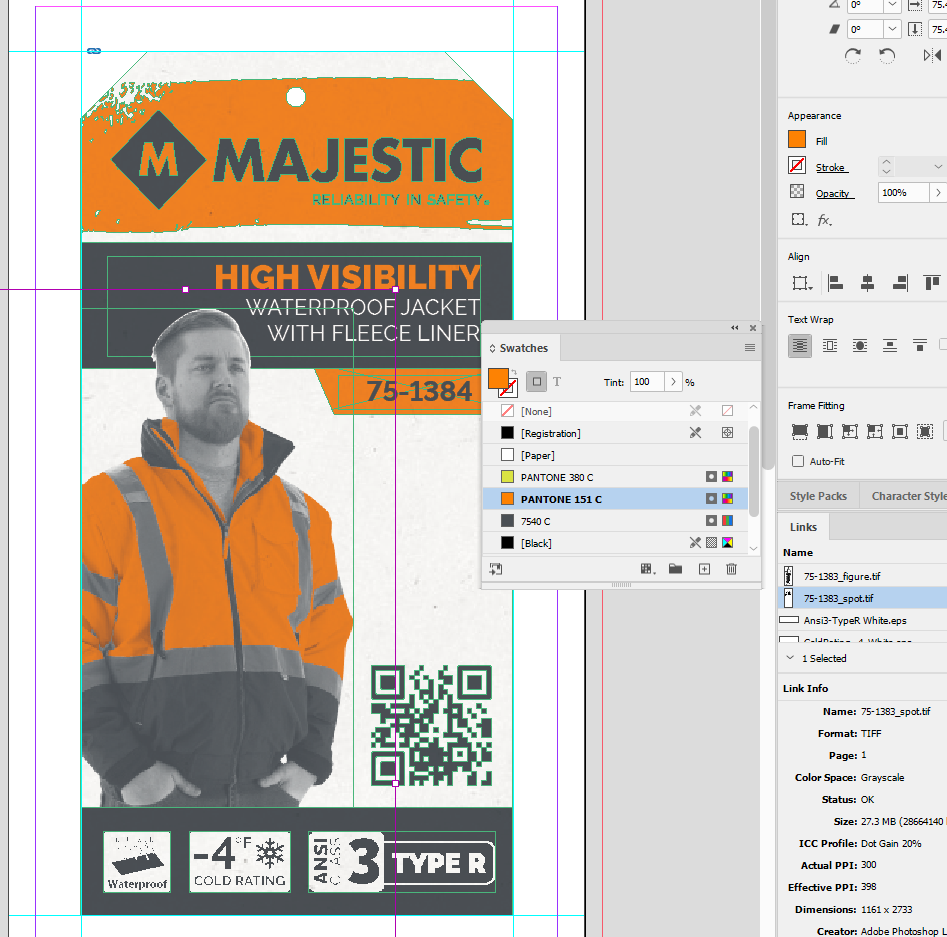Fill frame proportionally
This screenshot has width=947, height=937.
coord(800,431)
